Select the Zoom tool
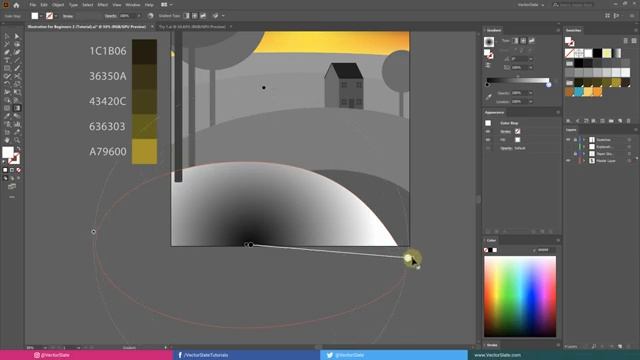The height and width of the screenshot is (360, 640). (17, 140)
